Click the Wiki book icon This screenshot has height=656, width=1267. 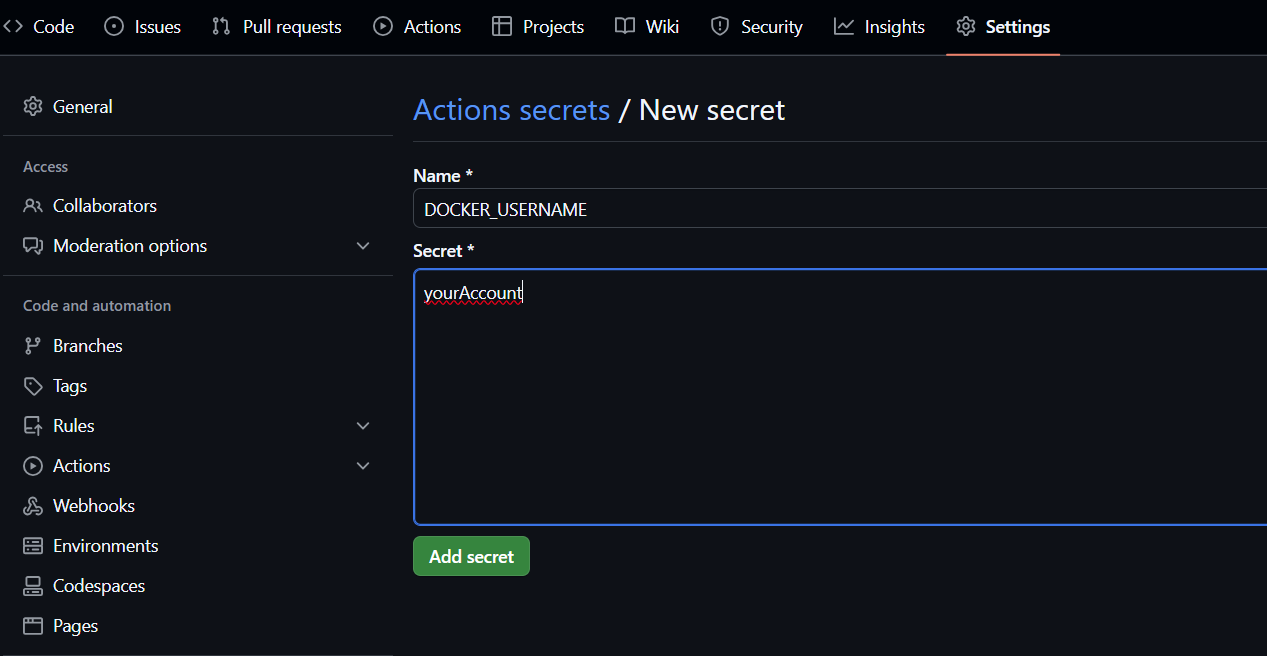pyautogui.click(x=625, y=27)
